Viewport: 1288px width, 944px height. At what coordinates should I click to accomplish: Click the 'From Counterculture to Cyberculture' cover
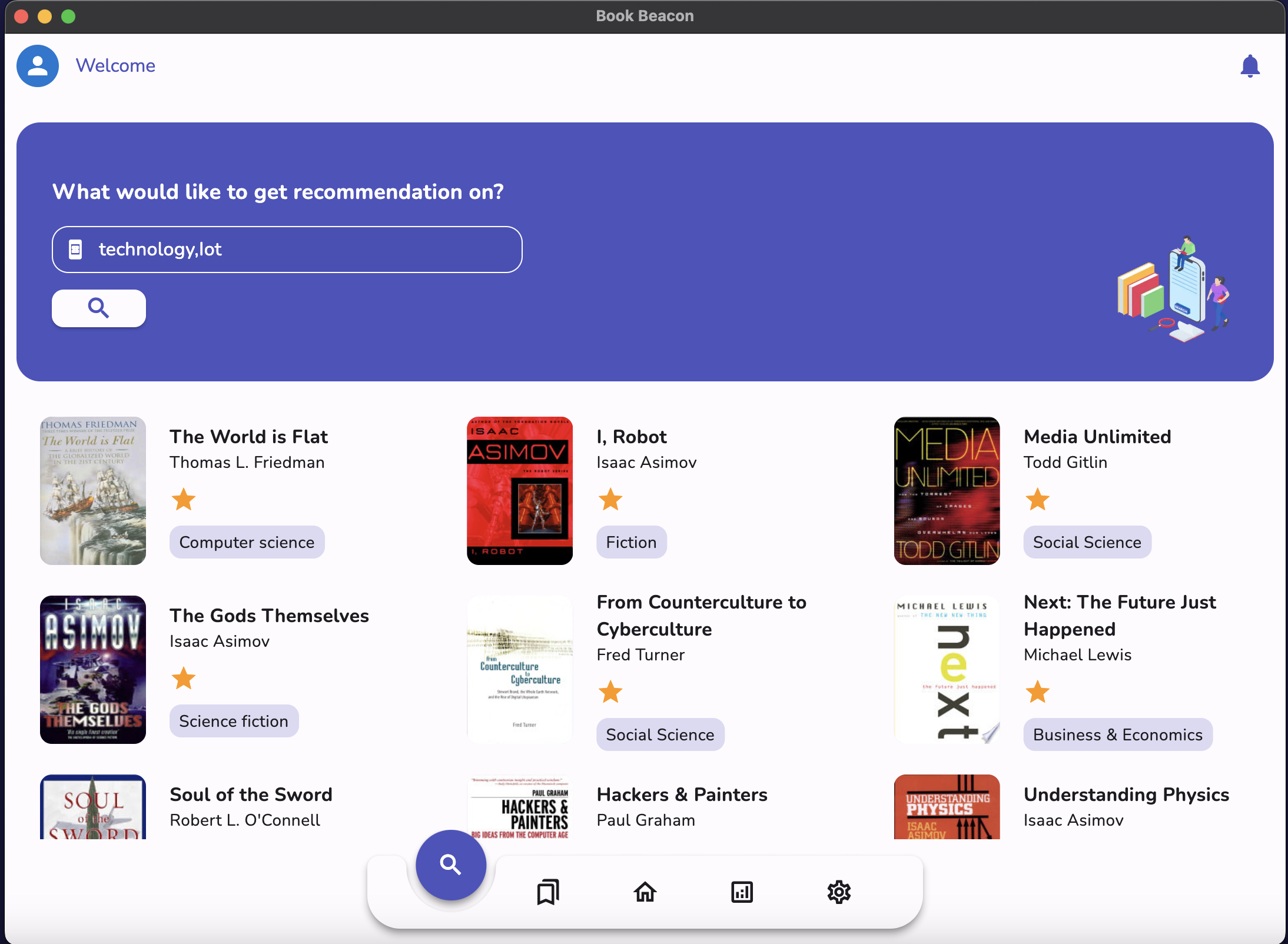[519, 669]
